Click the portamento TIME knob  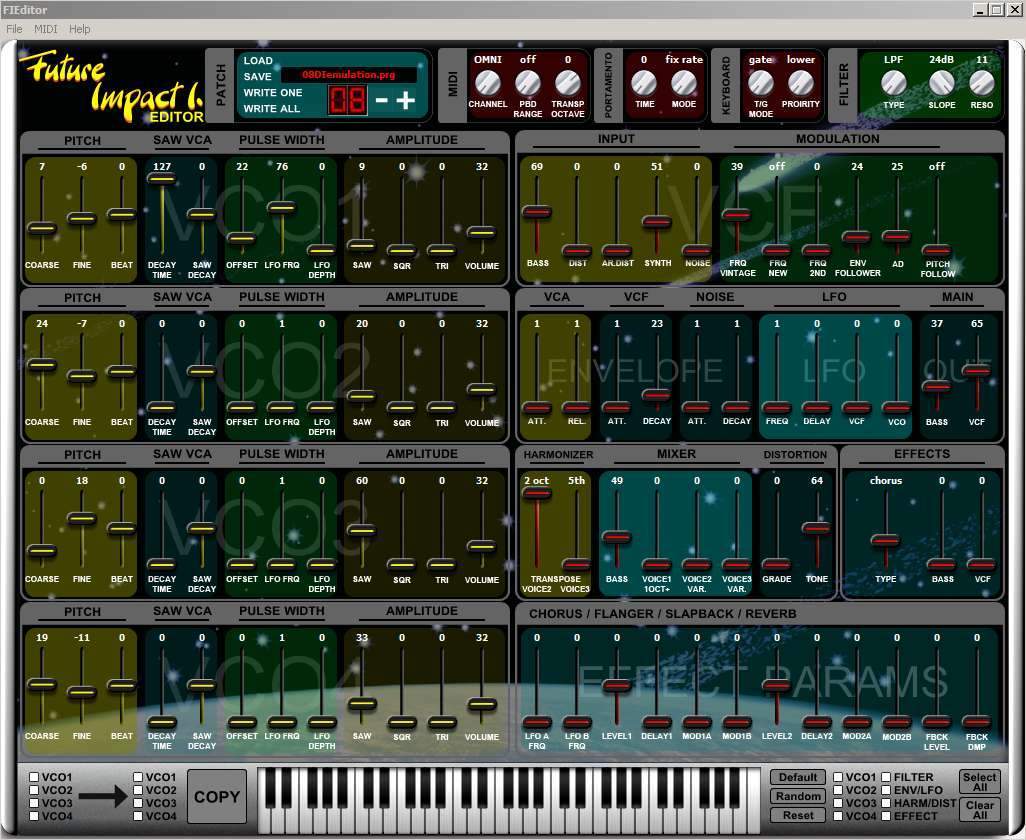644,82
